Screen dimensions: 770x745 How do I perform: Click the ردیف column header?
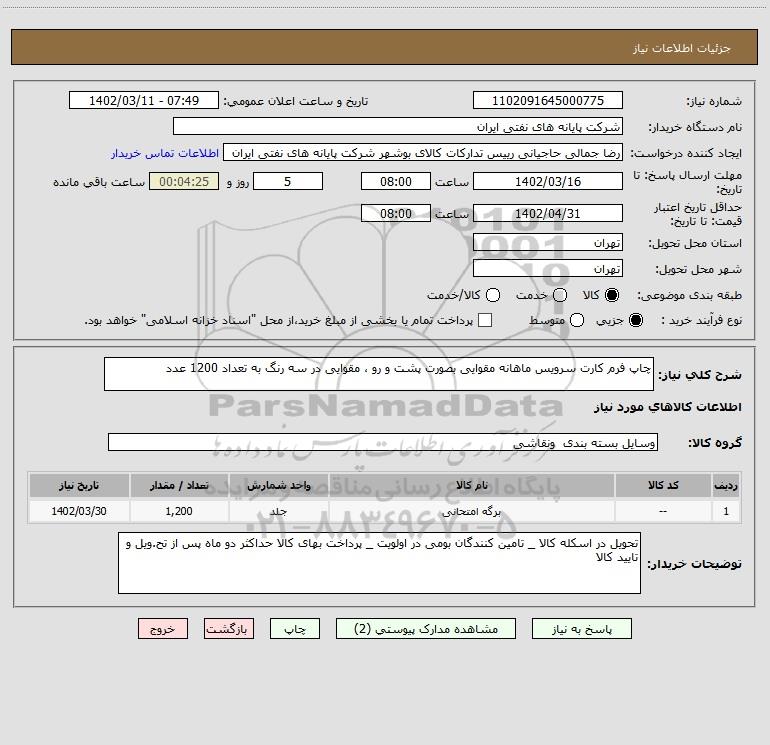click(726, 485)
